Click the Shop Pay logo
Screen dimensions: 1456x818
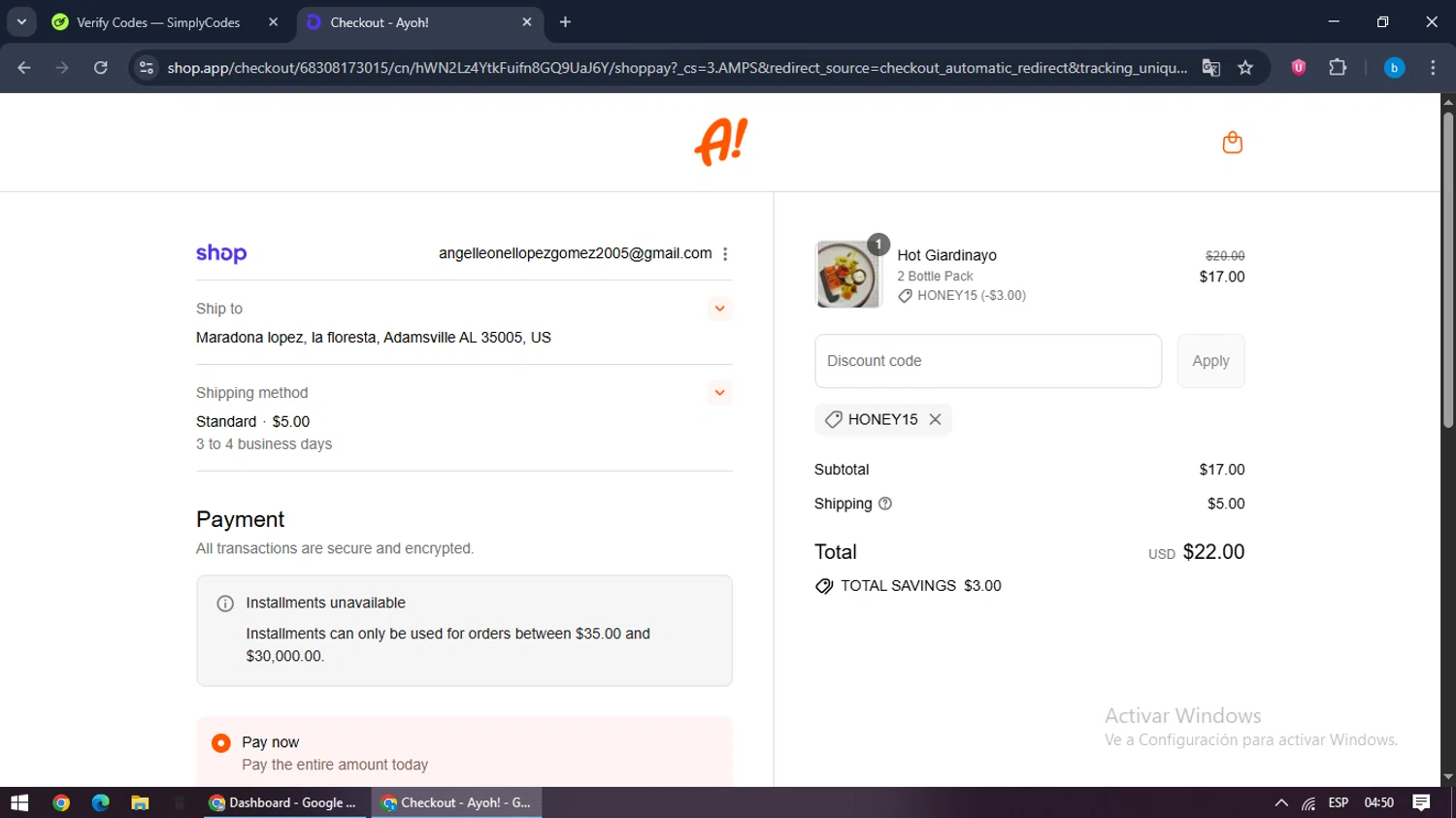coord(221,253)
